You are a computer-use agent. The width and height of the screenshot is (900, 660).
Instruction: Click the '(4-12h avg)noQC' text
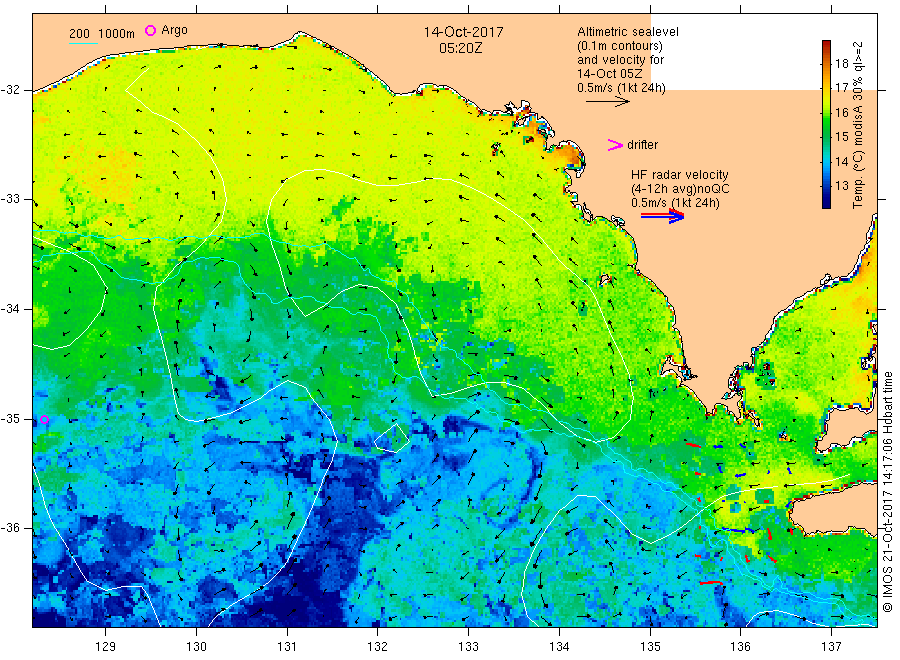tap(680, 189)
